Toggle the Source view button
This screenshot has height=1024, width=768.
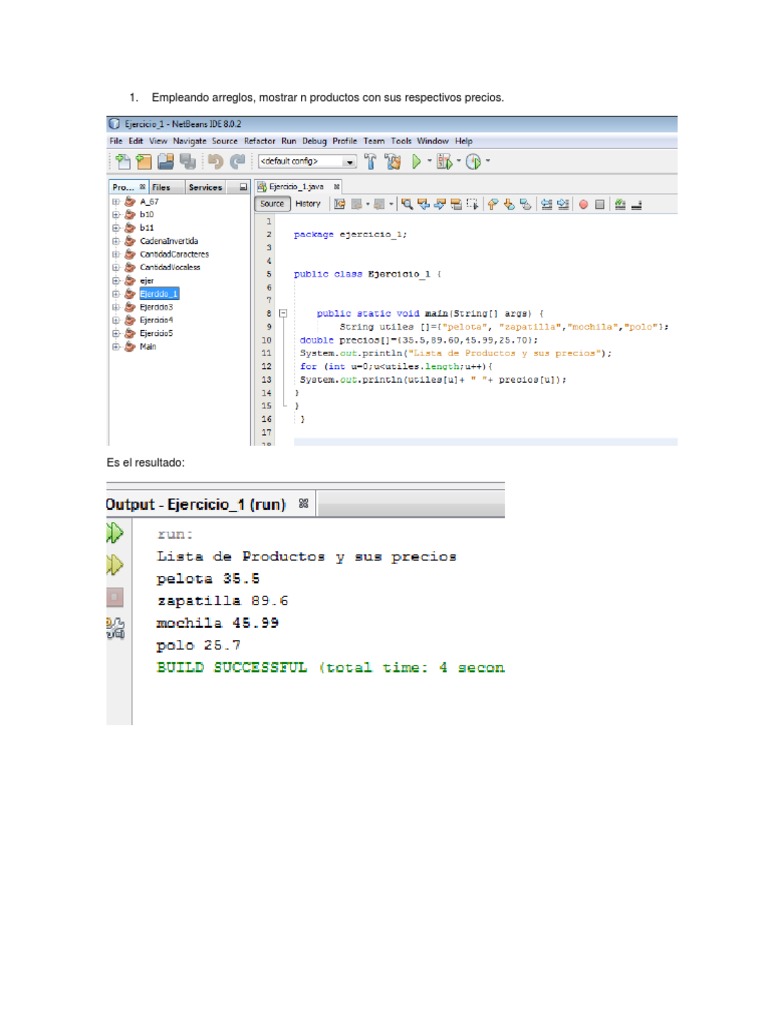(274, 204)
